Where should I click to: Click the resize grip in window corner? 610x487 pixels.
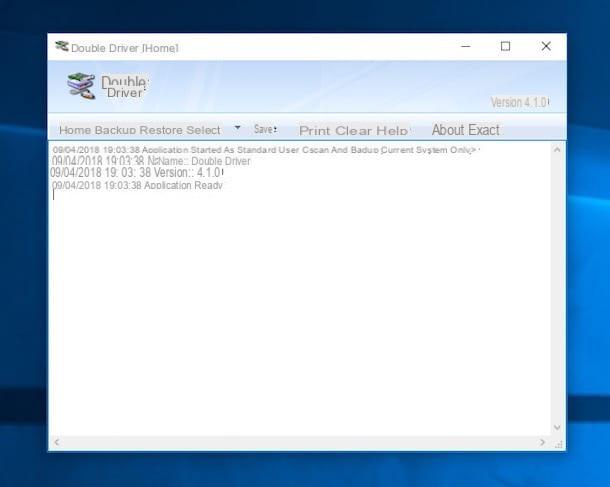click(559, 444)
